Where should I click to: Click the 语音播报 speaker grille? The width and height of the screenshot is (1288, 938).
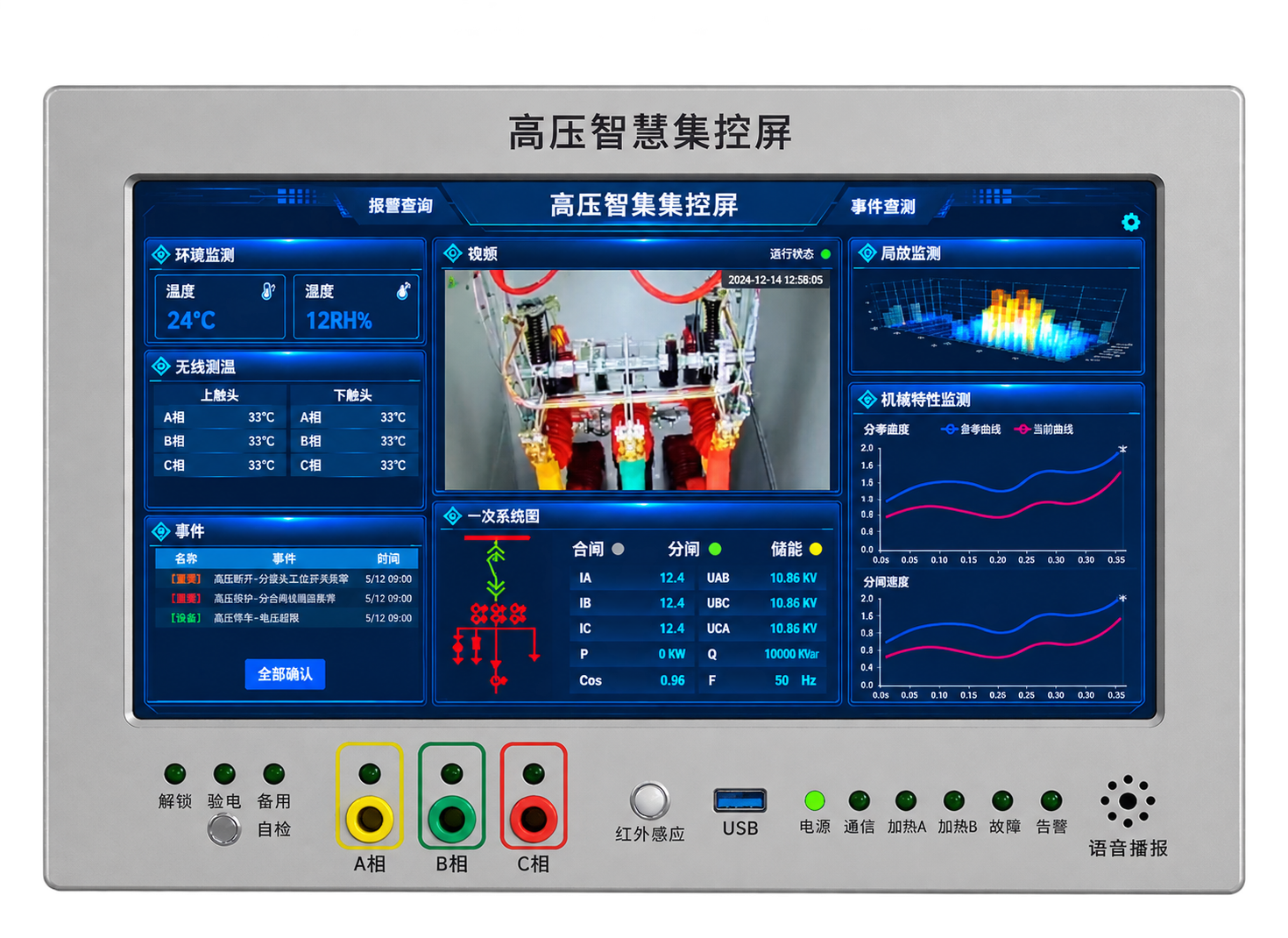1128,801
